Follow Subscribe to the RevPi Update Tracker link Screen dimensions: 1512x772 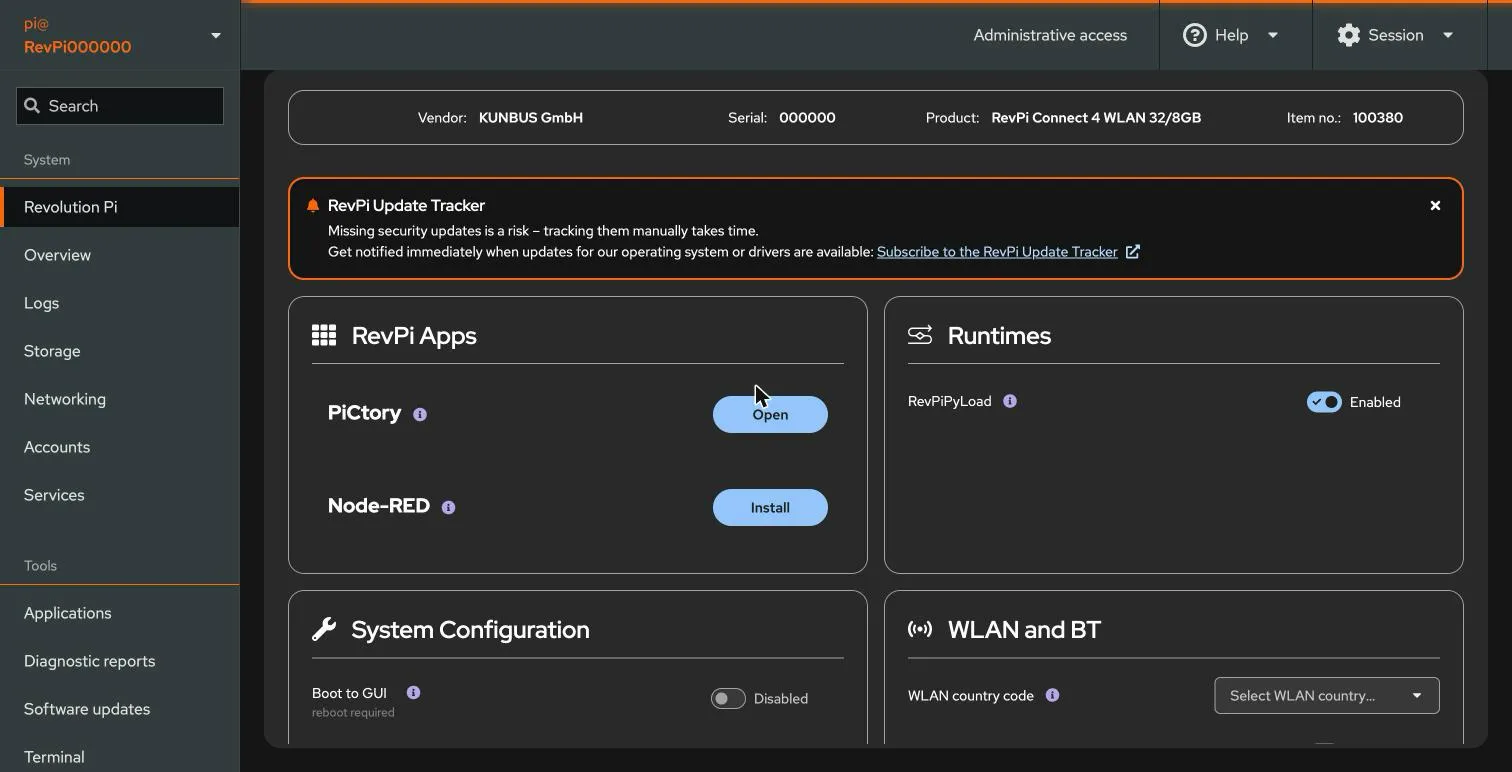(997, 252)
